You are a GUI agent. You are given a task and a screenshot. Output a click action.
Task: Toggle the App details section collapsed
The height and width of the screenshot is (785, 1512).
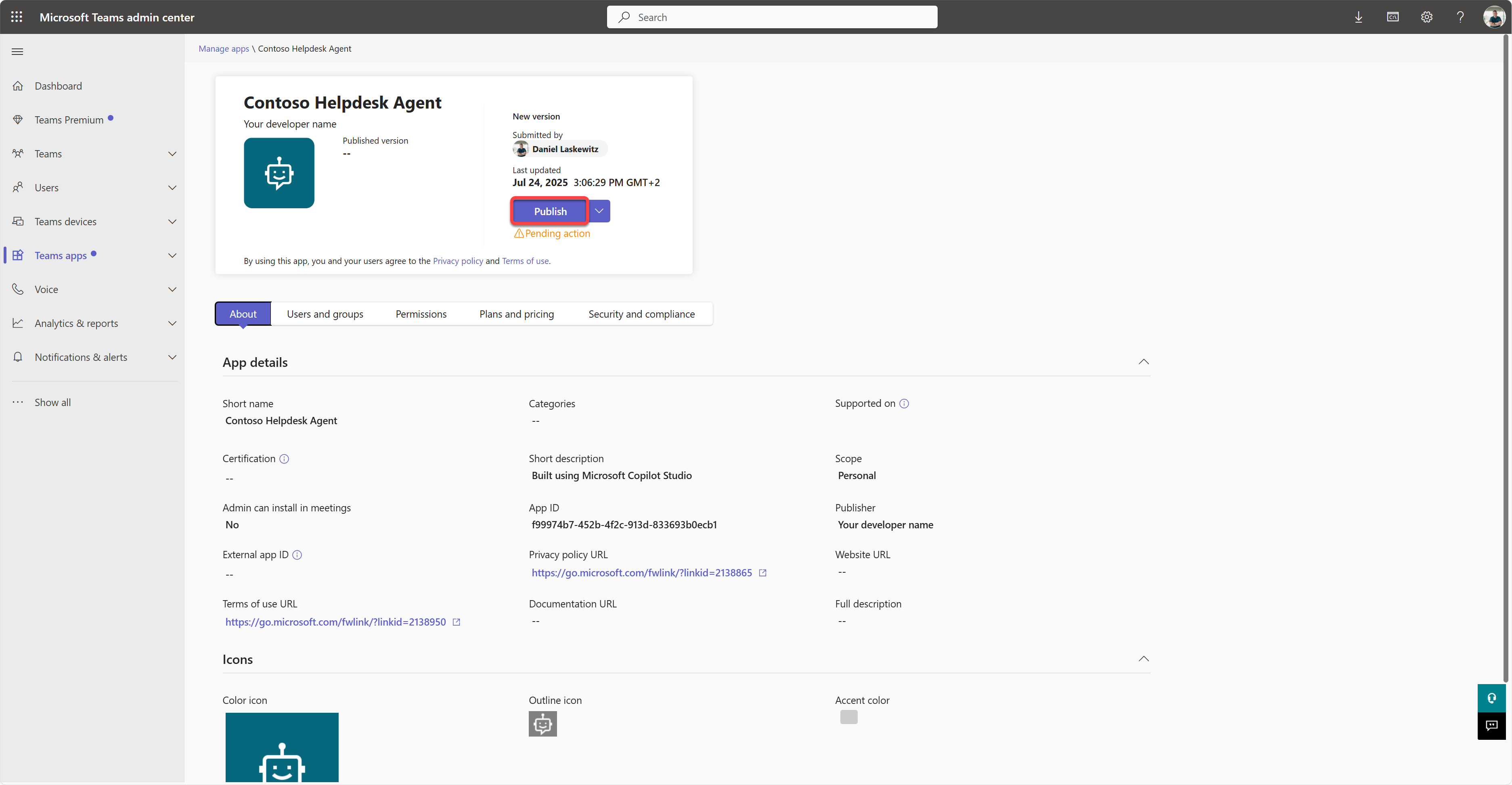point(1143,361)
